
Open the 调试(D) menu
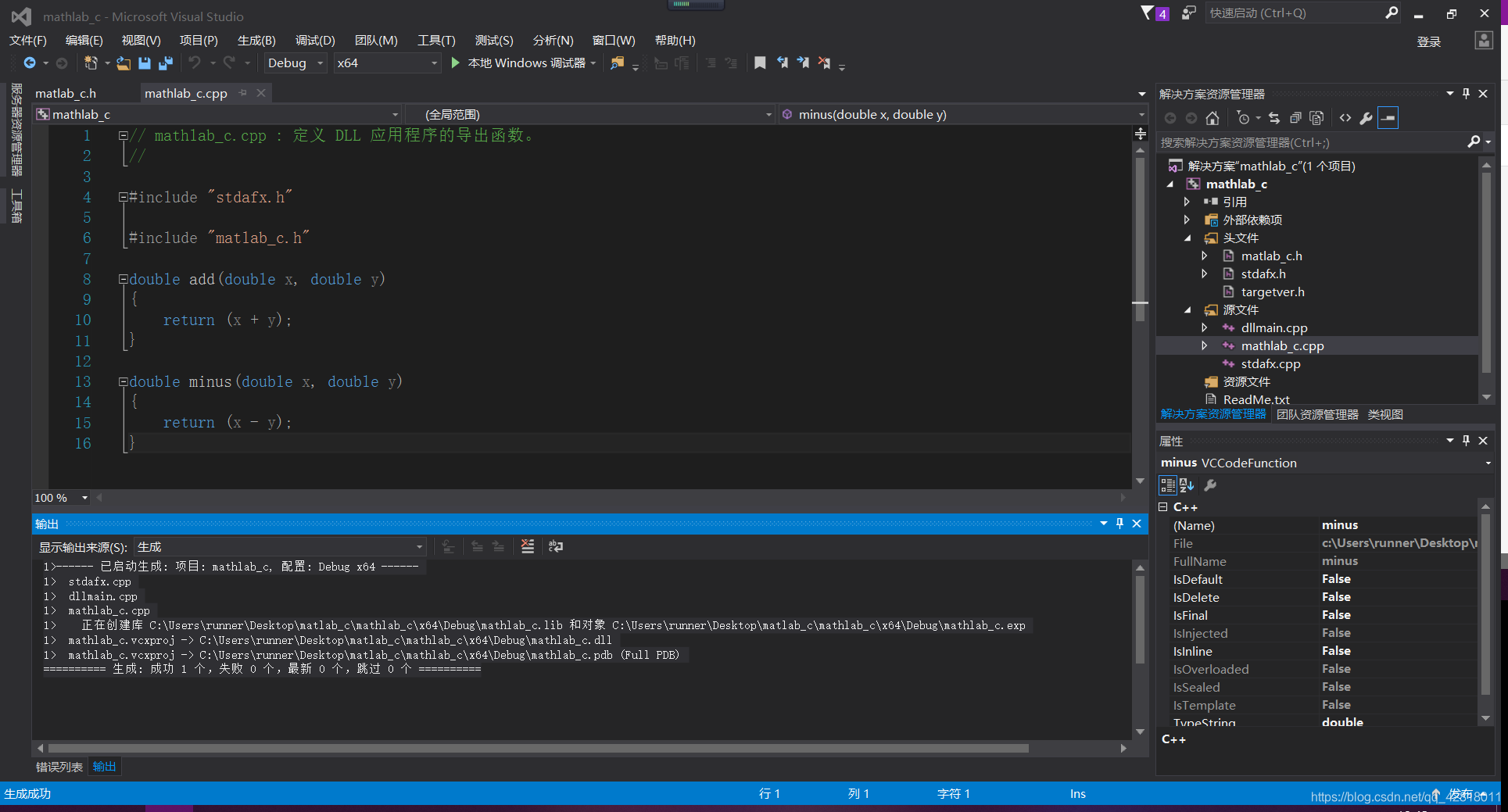pyautogui.click(x=315, y=41)
